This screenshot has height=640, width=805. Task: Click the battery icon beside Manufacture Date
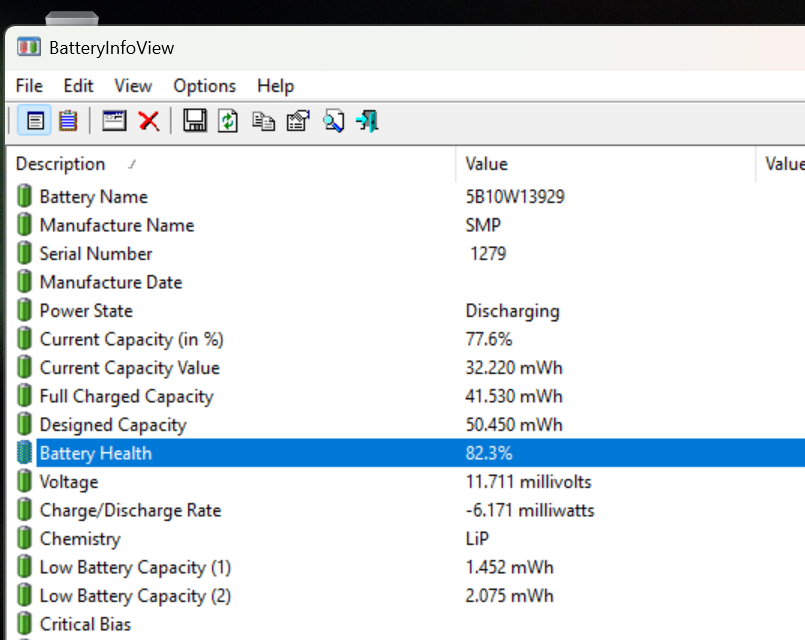pyautogui.click(x=24, y=282)
